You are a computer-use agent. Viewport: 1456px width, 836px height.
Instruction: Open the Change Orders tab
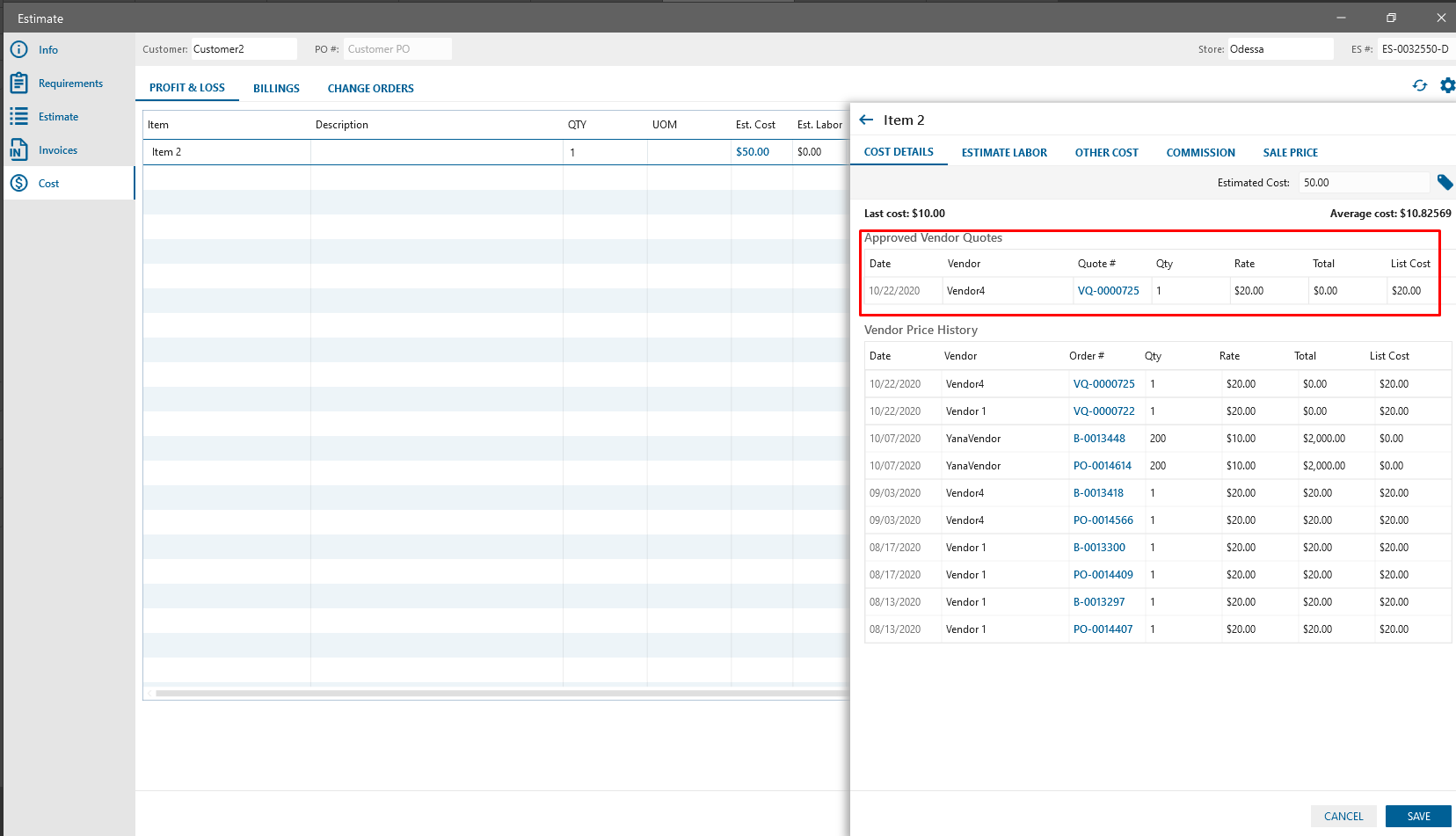(x=370, y=89)
